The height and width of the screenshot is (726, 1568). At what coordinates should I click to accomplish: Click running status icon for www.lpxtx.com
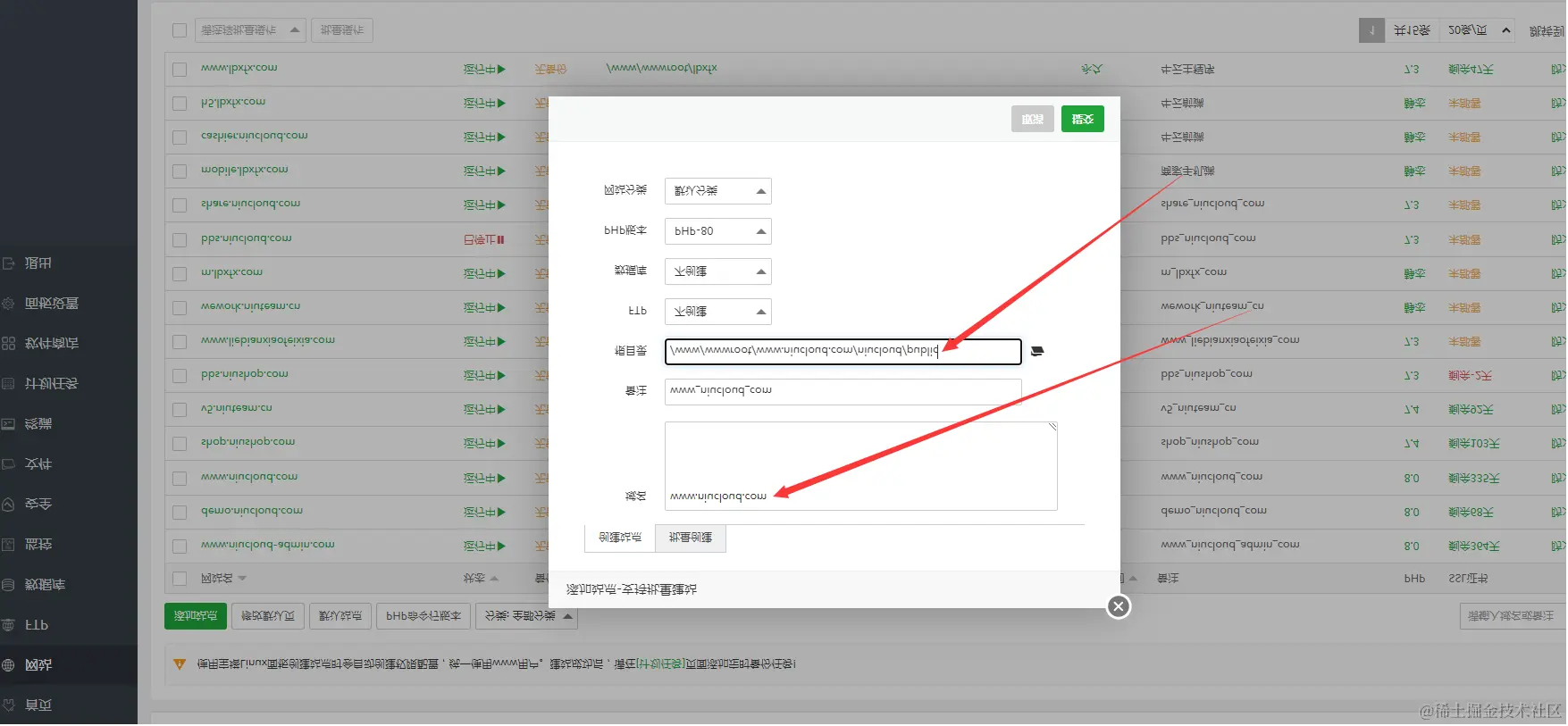pos(501,69)
